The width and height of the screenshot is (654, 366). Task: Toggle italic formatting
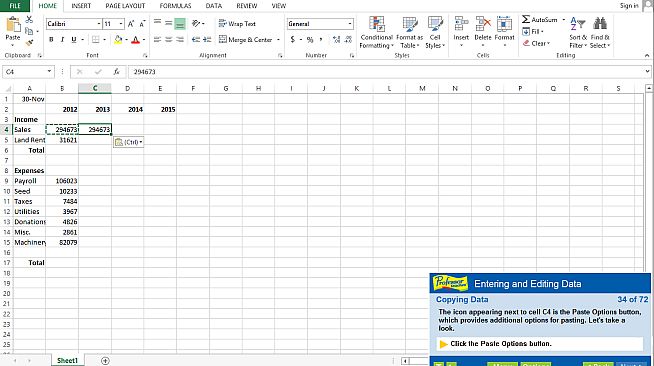[62, 40]
